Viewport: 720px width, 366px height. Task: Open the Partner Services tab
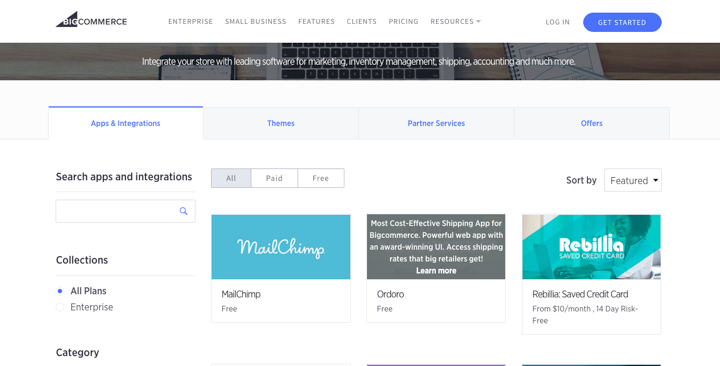tap(436, 123)
